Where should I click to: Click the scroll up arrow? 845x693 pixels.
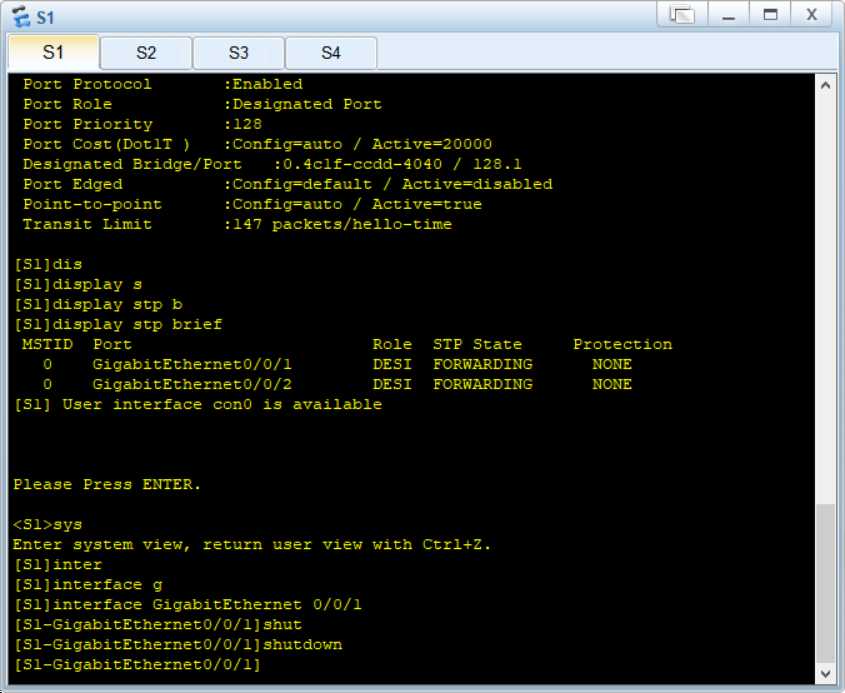825,85
